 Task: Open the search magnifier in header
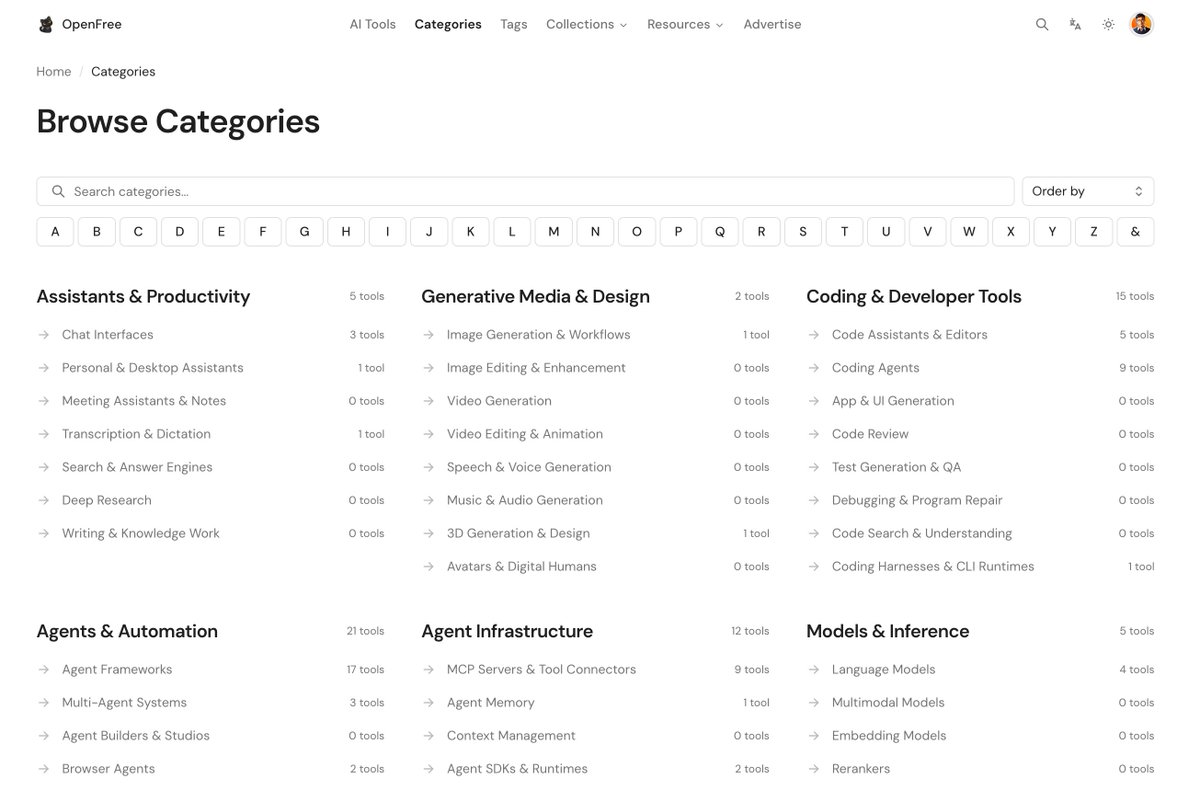1042,24
